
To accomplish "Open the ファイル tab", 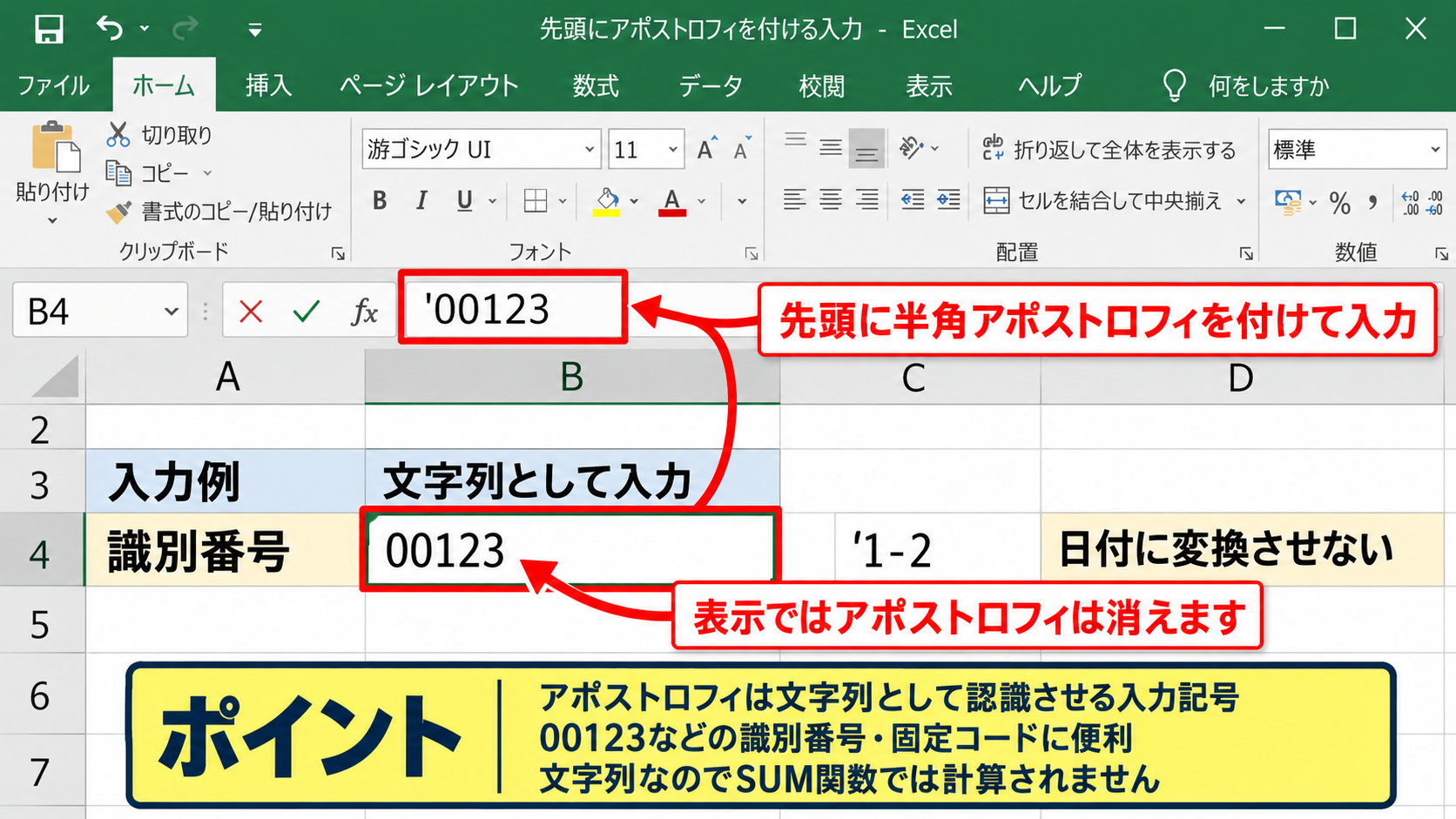I will pyautogui.click(x=53, y=85).
